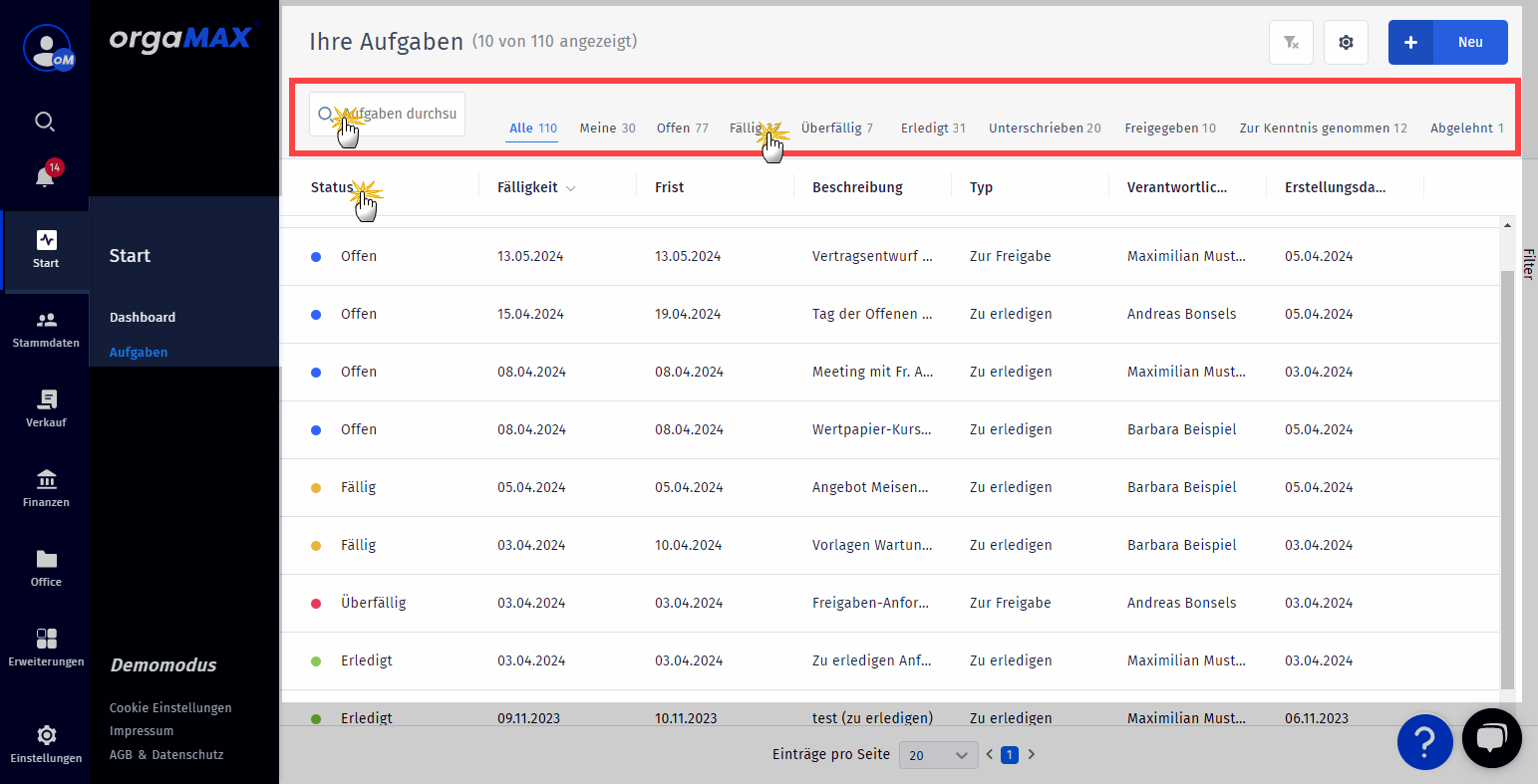Open task test (zu erledigen)
The image size is (1538, 784).
[x=872, y=718]
